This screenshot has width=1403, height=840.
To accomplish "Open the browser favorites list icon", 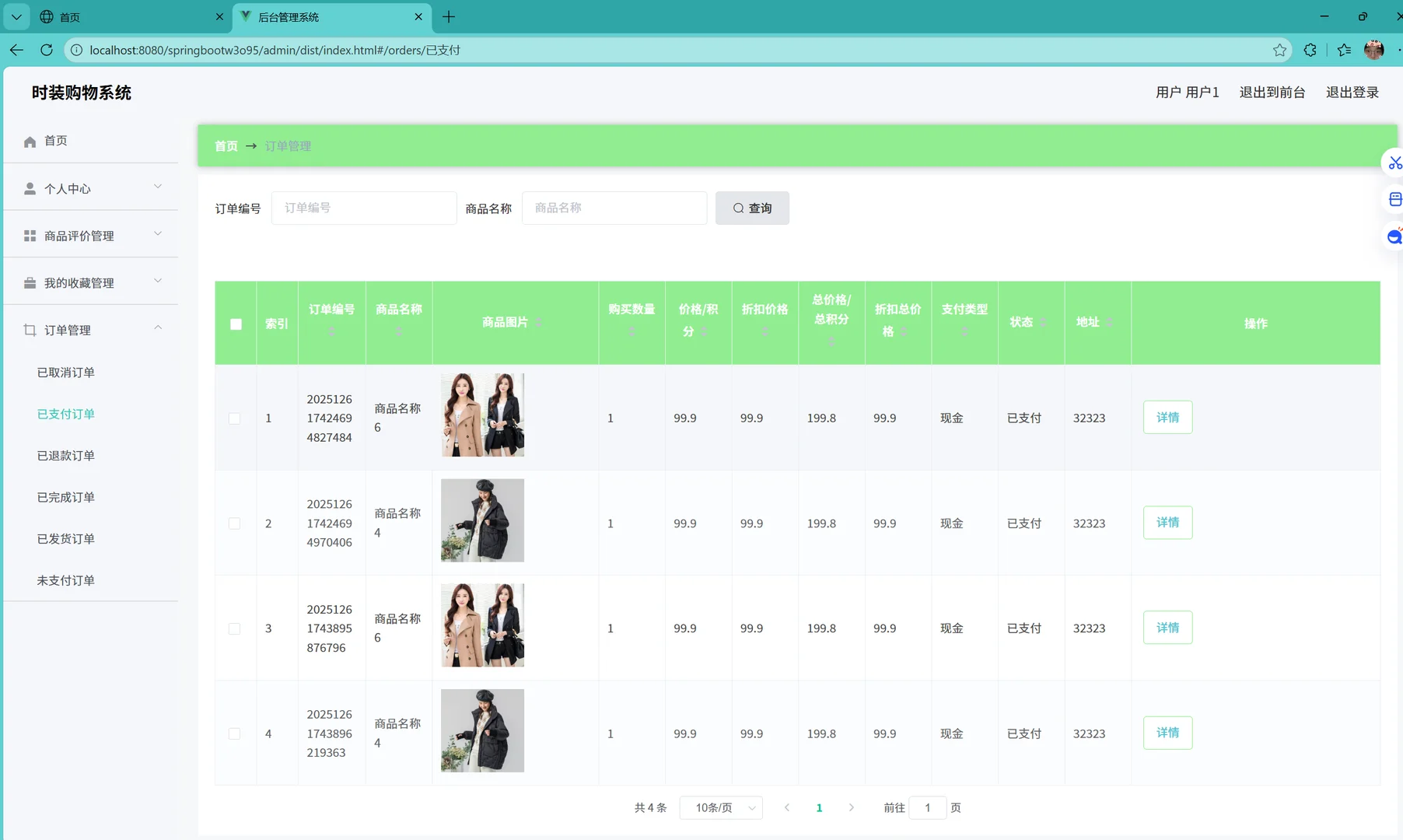I will pos(1345,50).
